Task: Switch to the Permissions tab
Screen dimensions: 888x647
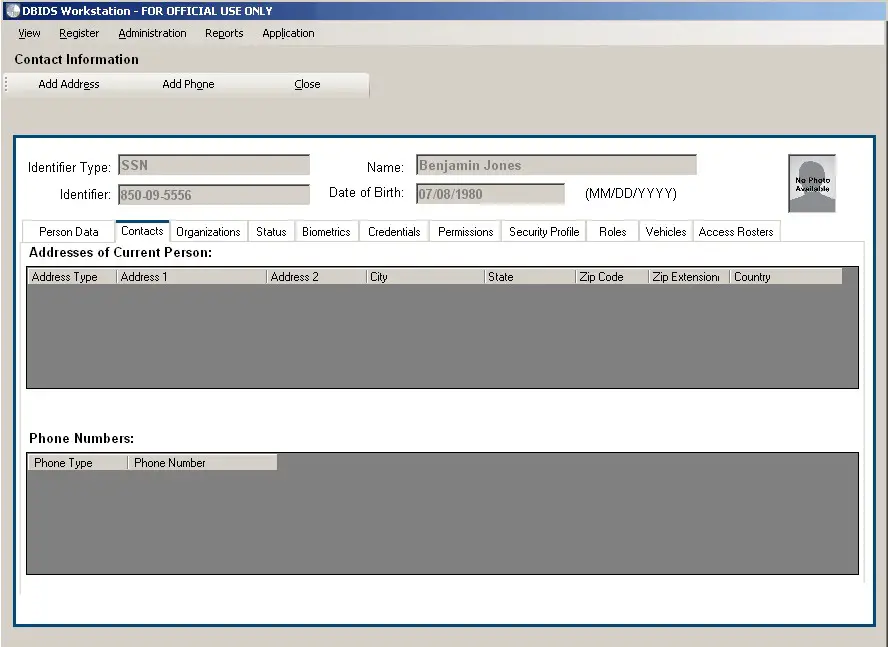Action: pos(464,231)
